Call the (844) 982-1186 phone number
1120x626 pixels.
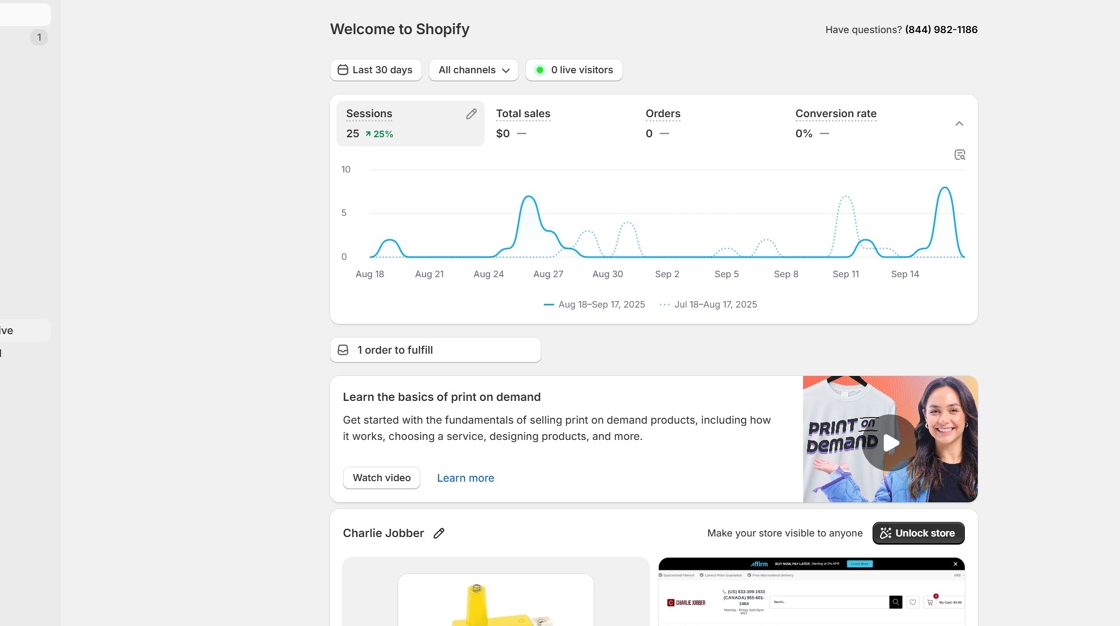[x=941, y=29]
